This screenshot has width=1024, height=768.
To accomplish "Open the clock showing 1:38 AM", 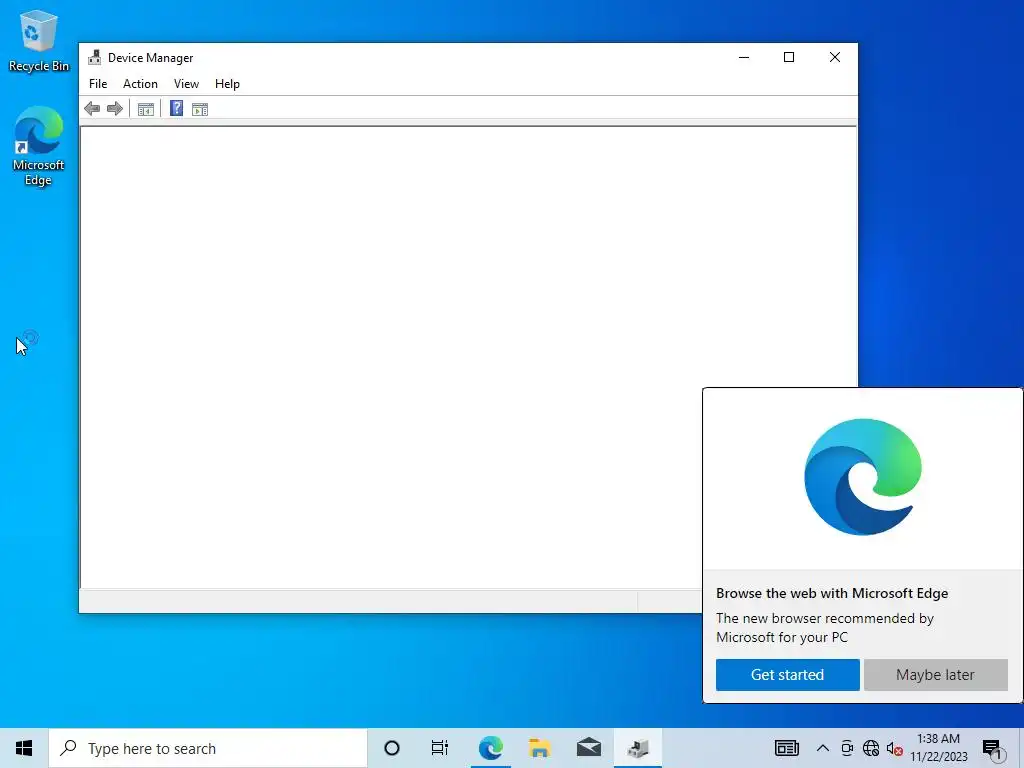I will pos(938,748).
